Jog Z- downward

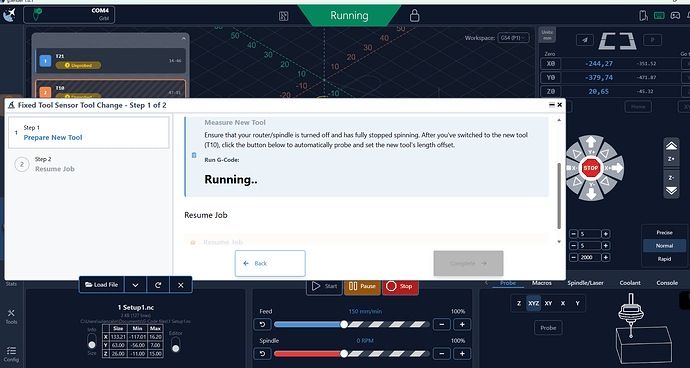coord(671,185)
